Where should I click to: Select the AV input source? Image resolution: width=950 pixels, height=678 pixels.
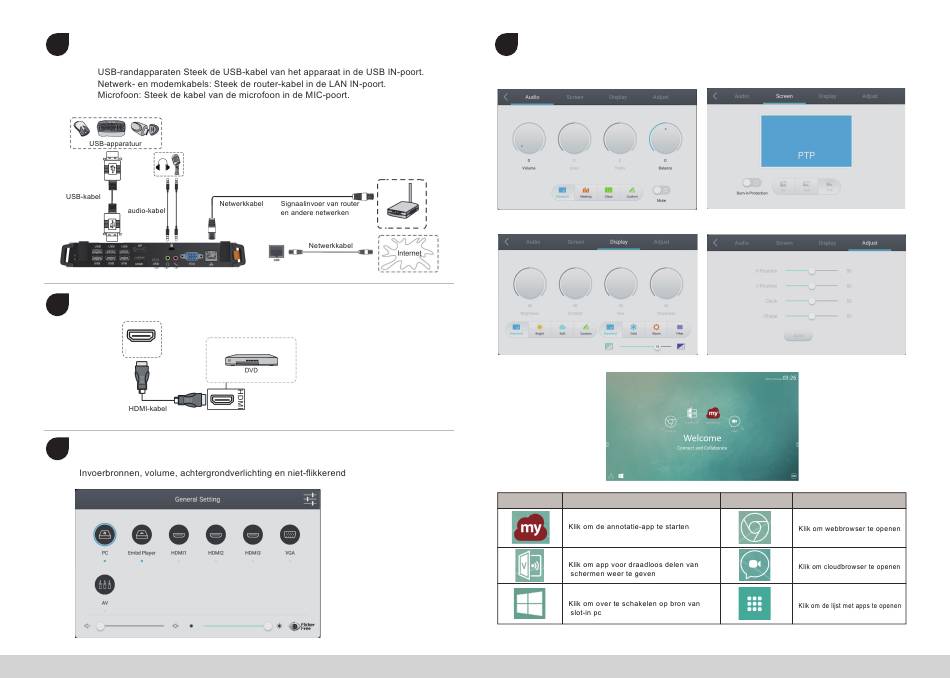click(x=105, y=584)
